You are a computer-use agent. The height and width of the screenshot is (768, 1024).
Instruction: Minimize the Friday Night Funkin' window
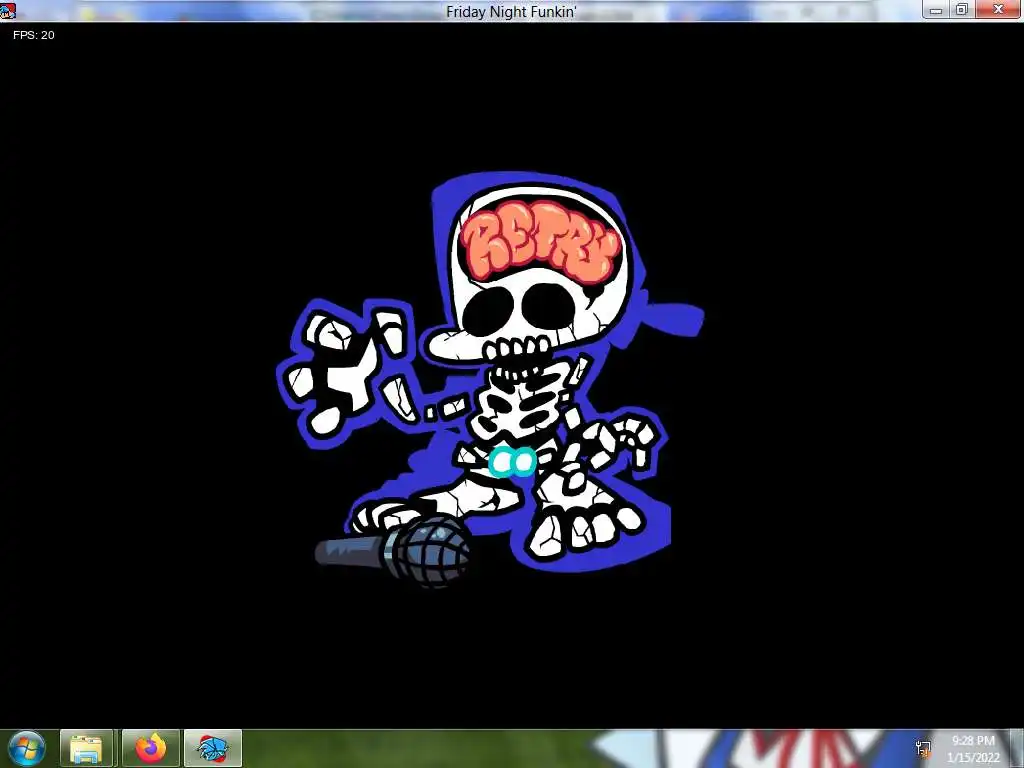click(936, 10)
